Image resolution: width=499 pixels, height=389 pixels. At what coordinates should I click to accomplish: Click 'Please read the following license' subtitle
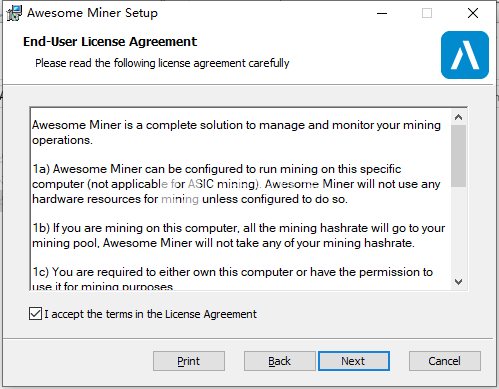tap(162, 63)
